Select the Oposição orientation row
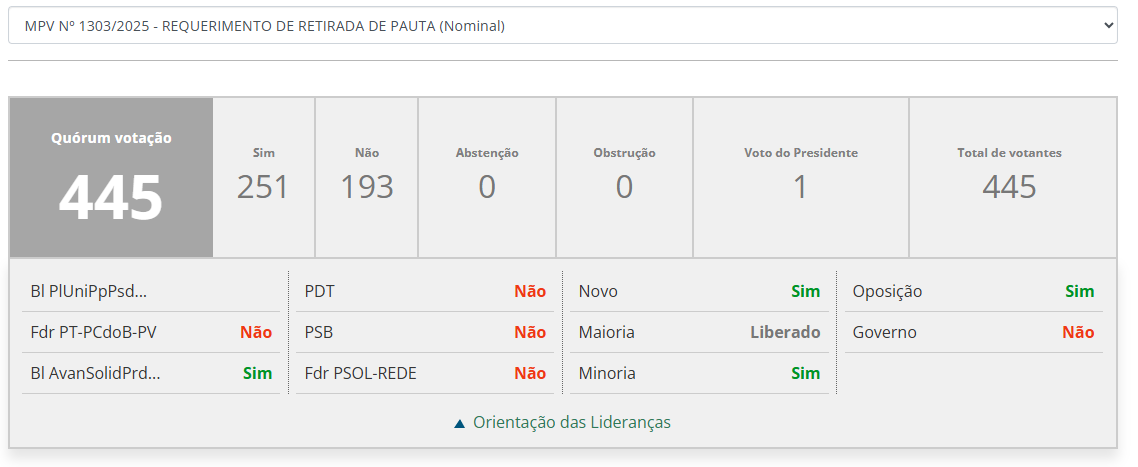The height and width of the screenshot is (467, 1138). 973,292
